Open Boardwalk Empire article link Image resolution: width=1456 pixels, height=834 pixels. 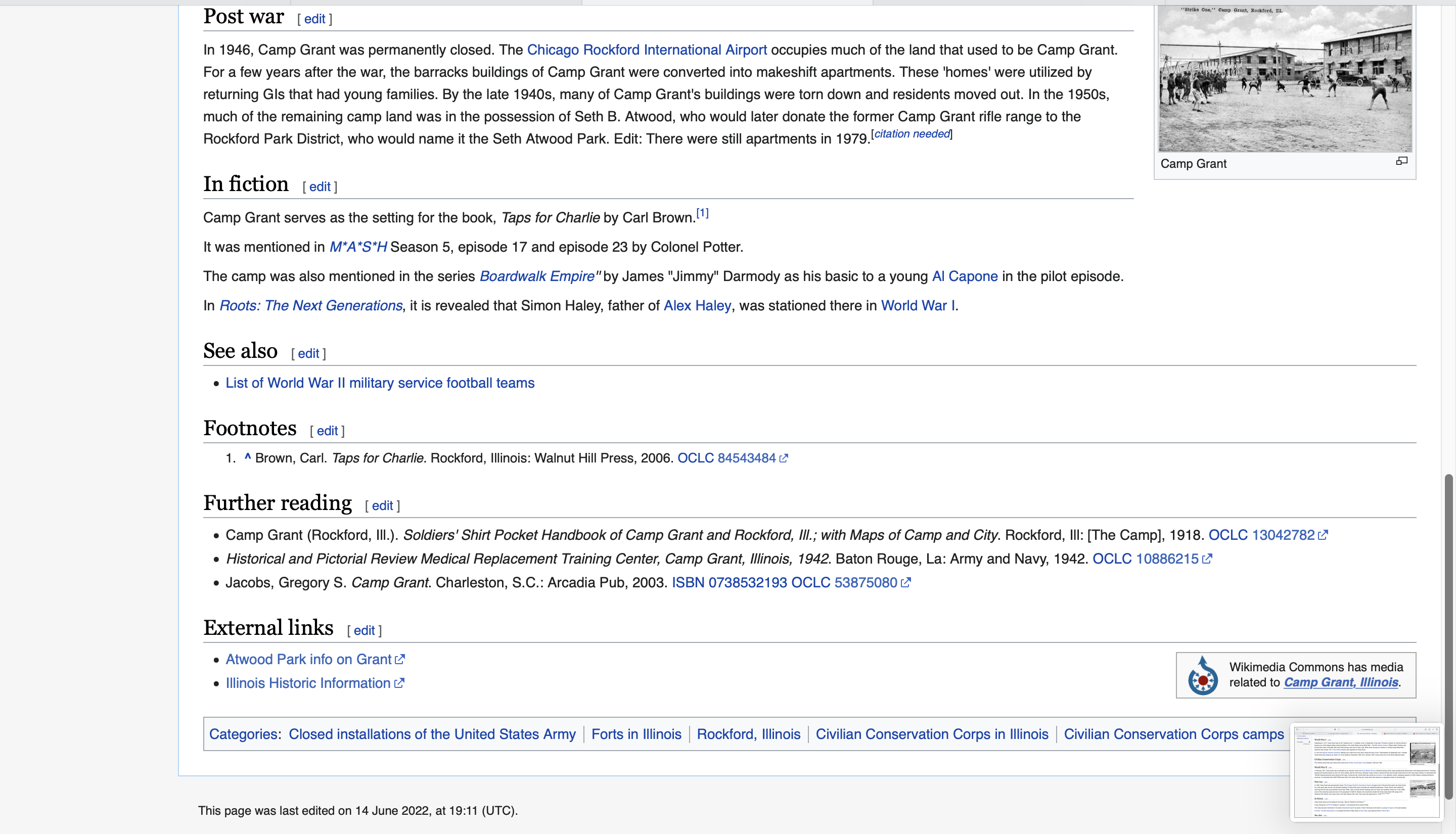tap(537, 276)
